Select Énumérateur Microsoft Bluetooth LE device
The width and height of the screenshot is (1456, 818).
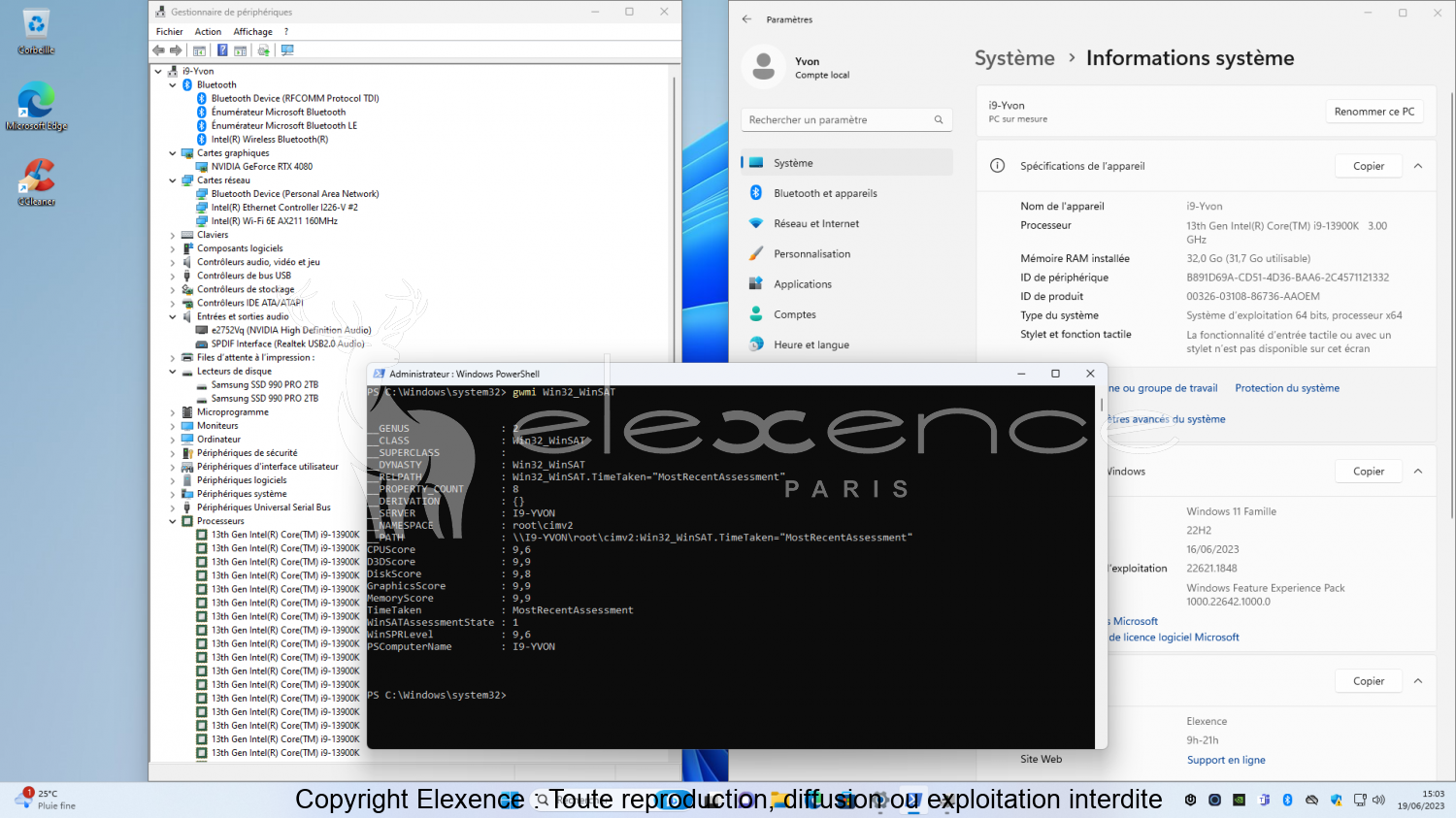[284, 126]
